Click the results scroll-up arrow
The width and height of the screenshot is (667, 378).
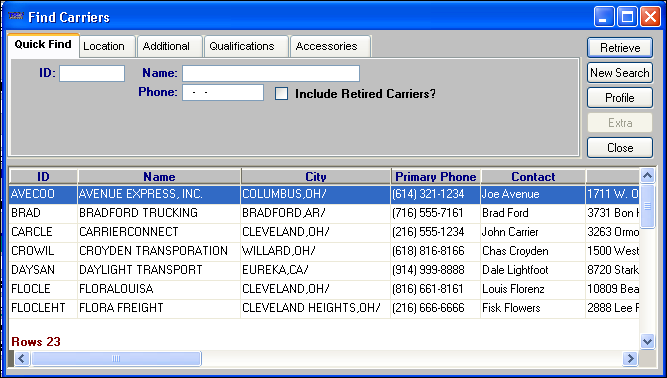tap(647, 175)
